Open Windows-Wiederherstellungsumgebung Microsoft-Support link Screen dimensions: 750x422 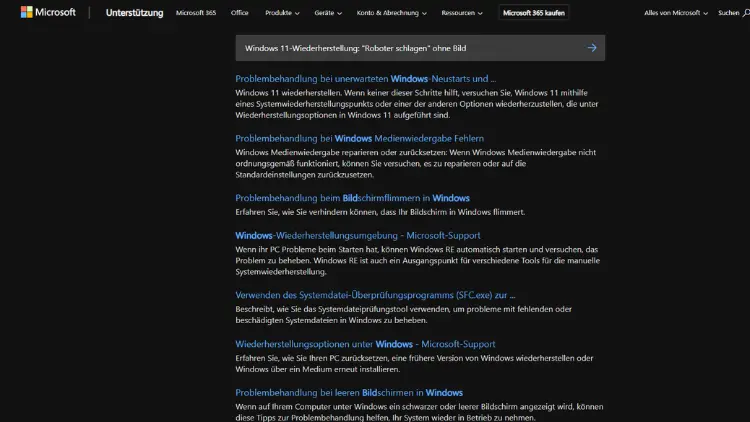pos(358,235)
